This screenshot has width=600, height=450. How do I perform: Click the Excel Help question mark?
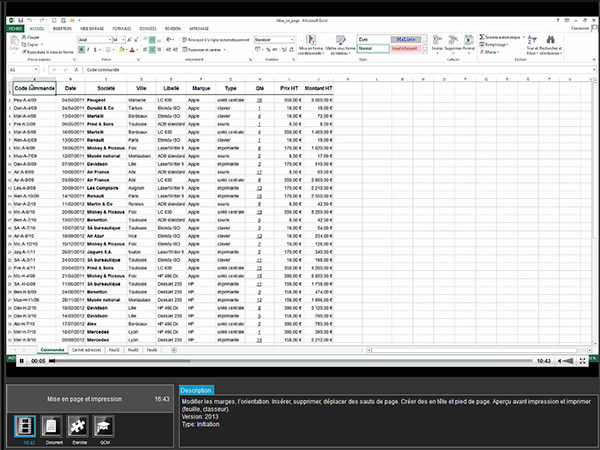click(x=558, y=20)
